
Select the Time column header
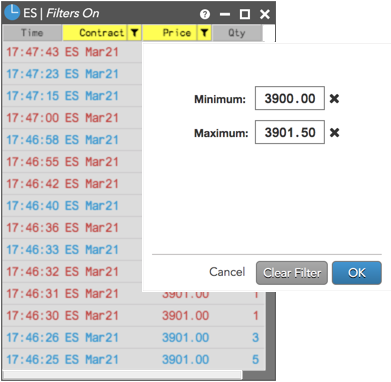coord(32,33)
